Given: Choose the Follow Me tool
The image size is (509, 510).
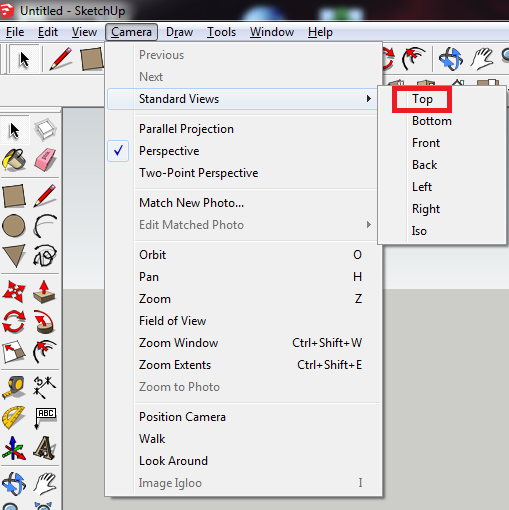Looking at the screenshot, I should coord(44,322).
